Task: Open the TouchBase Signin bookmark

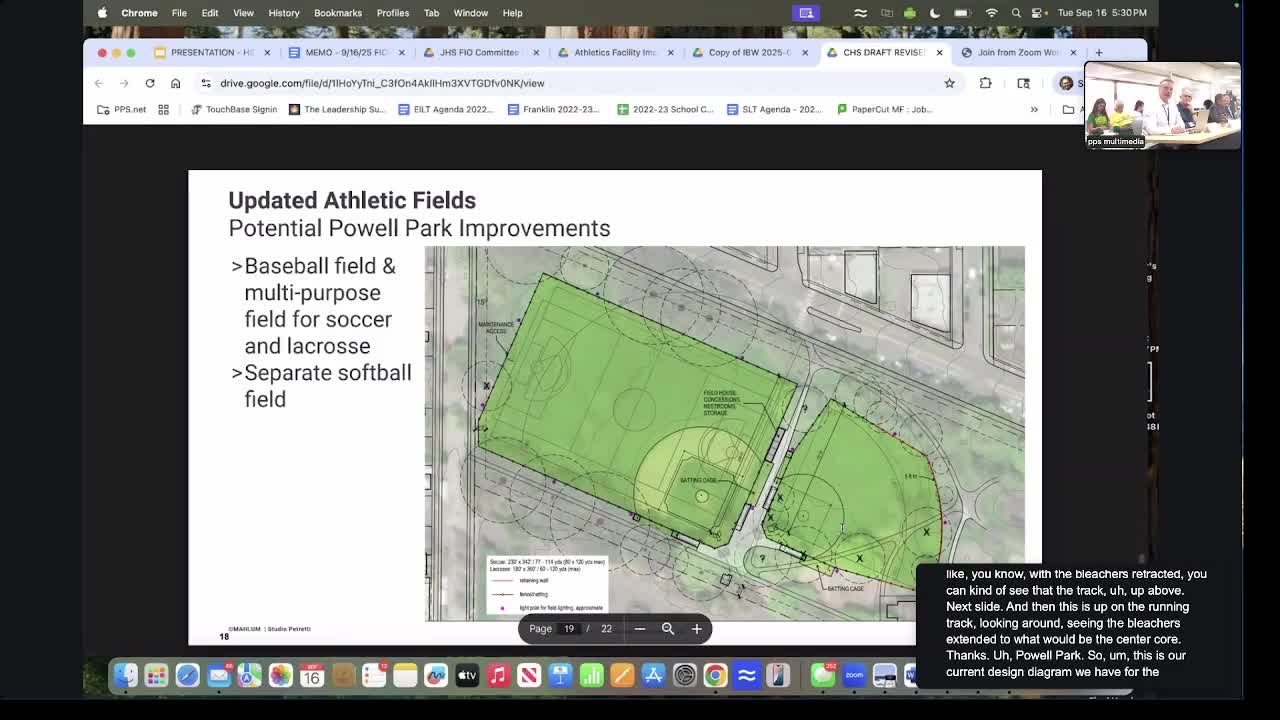Action: 233,109
